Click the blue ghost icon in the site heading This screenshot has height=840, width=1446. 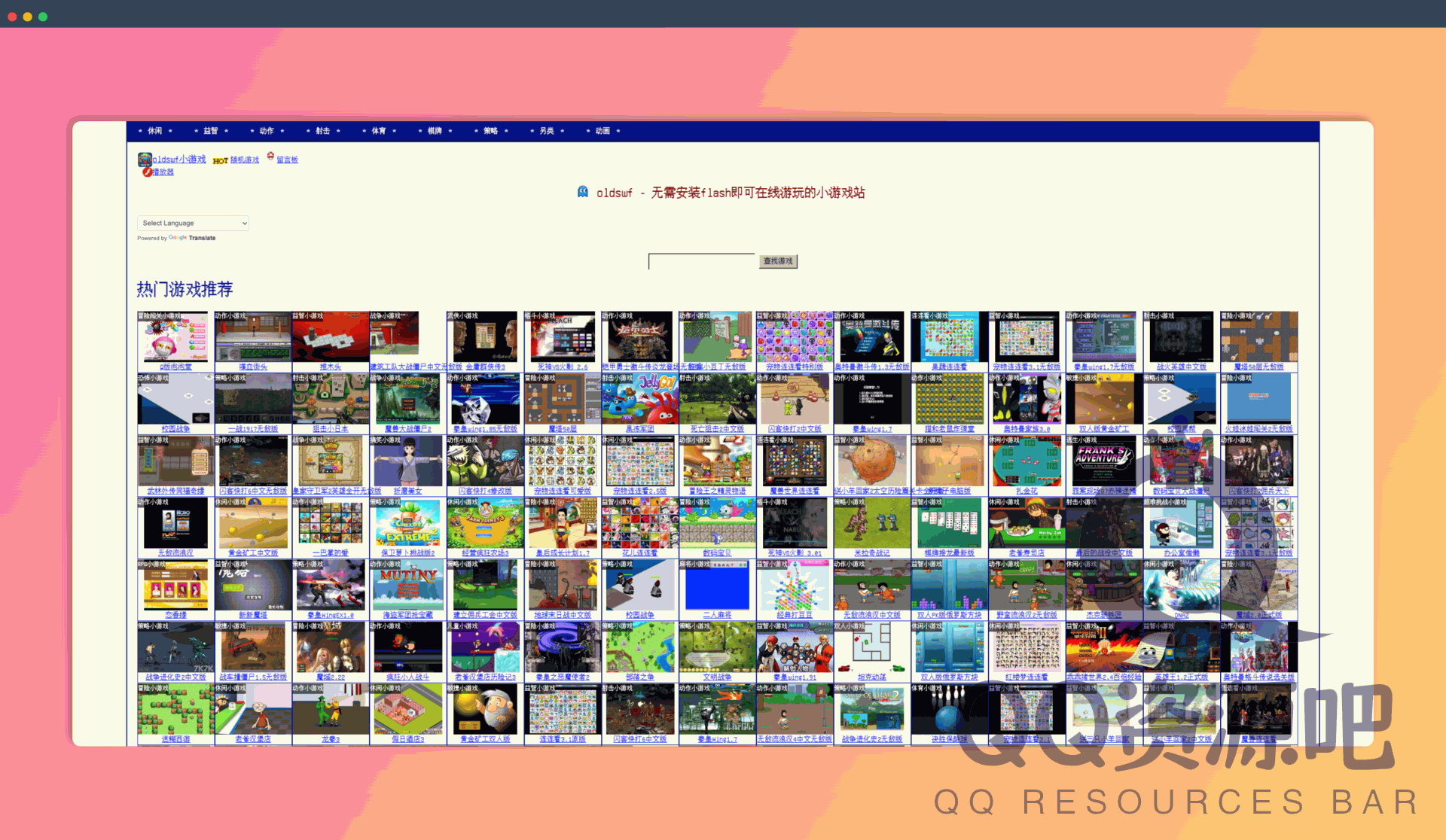(x=583, y=192)
